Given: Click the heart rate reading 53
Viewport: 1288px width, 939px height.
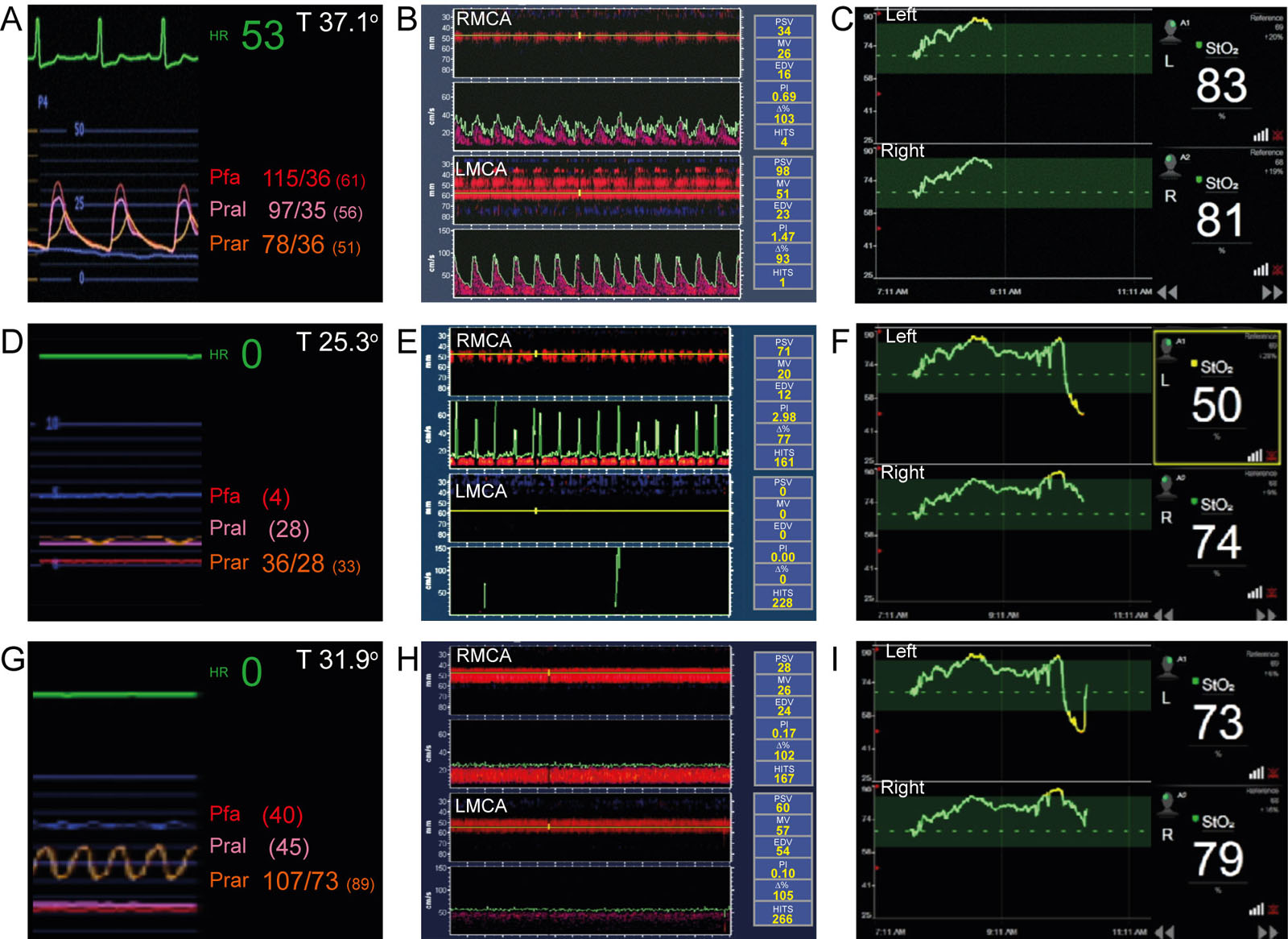Looking at the screenshot, I should point(262,35).
